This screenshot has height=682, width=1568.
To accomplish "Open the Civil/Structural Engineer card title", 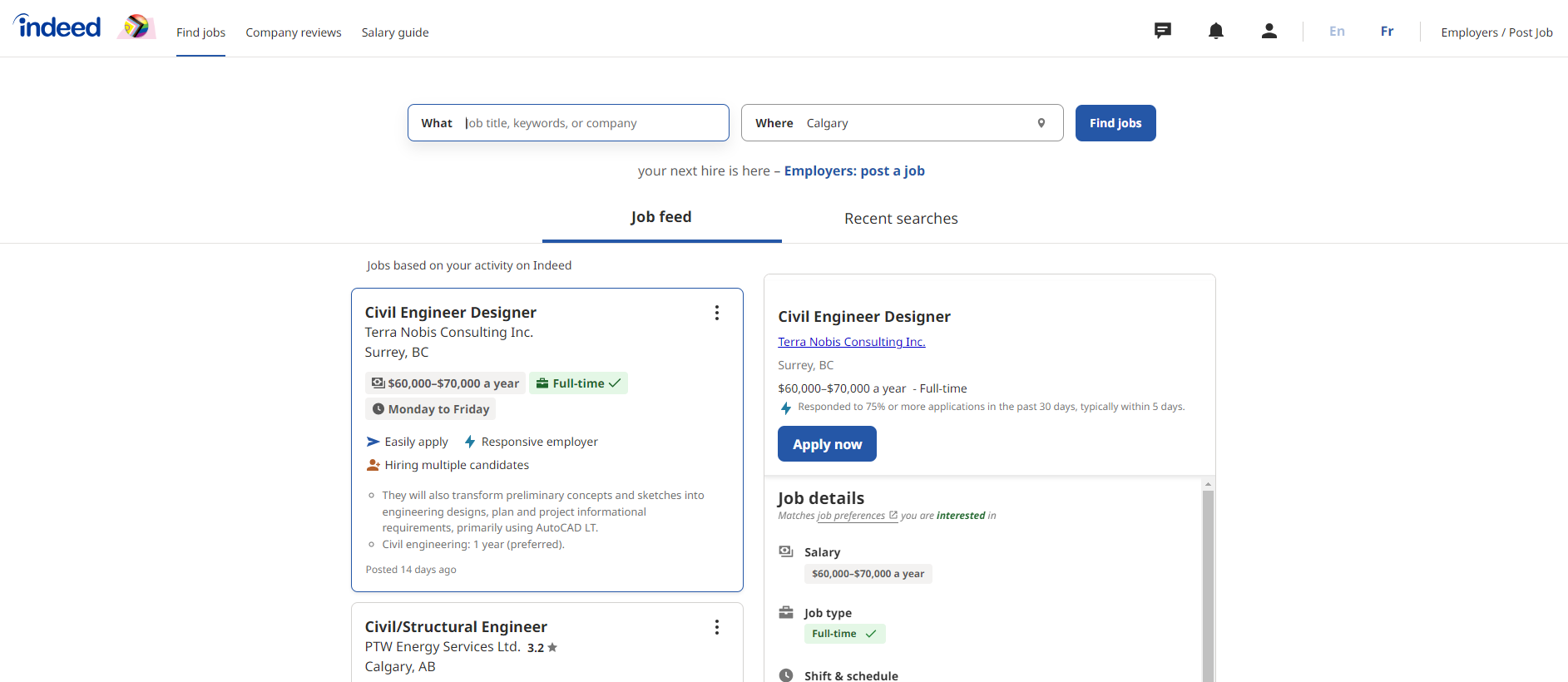I will click(x=456, y=627).
